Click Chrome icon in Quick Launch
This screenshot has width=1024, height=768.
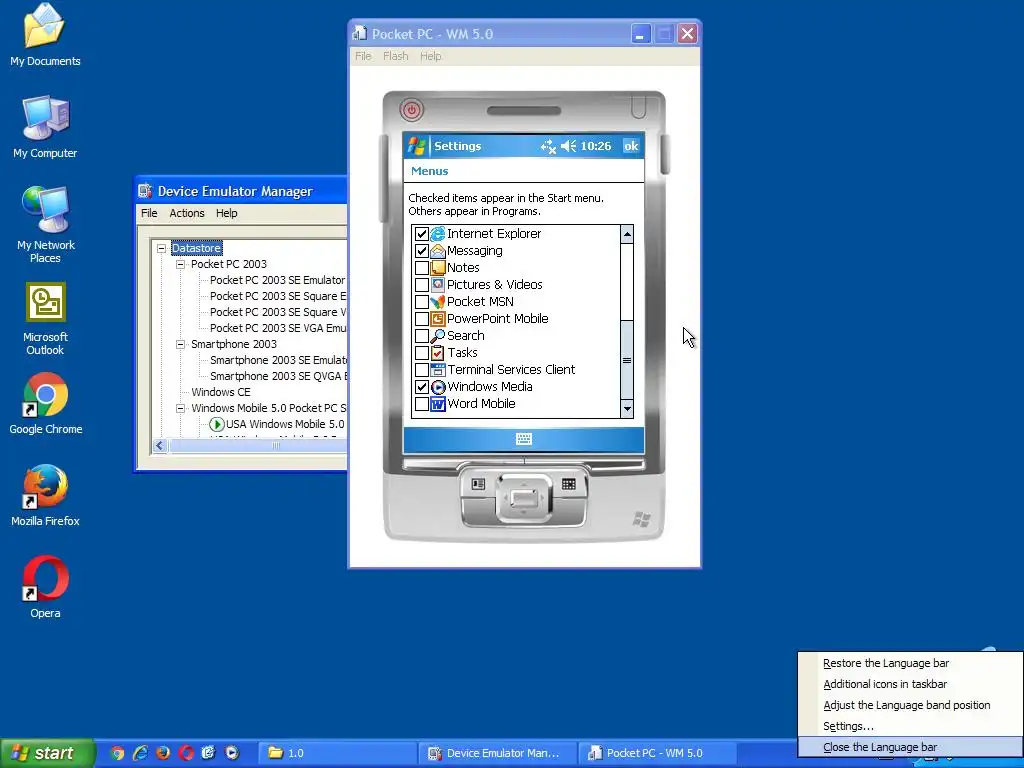(x=118, y=753)
